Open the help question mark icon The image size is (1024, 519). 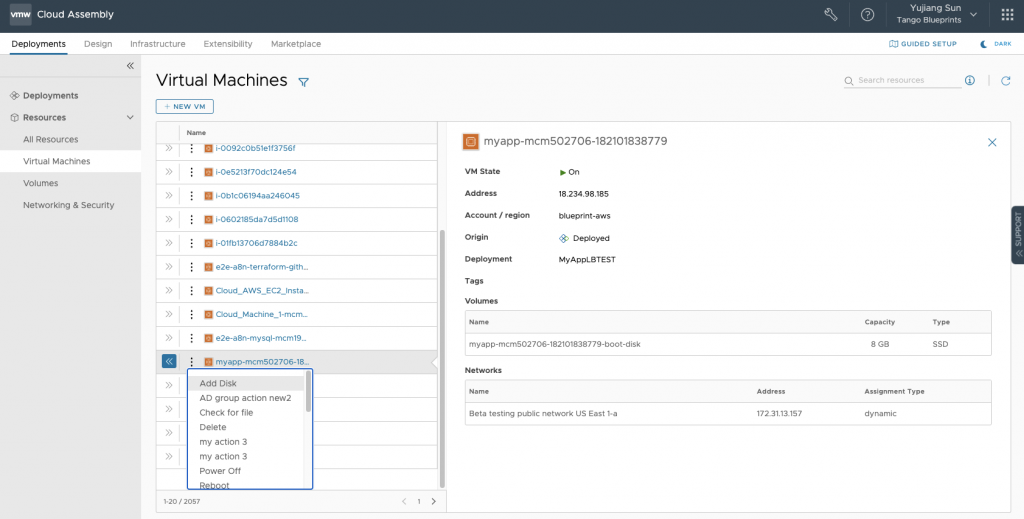(867, 15)
